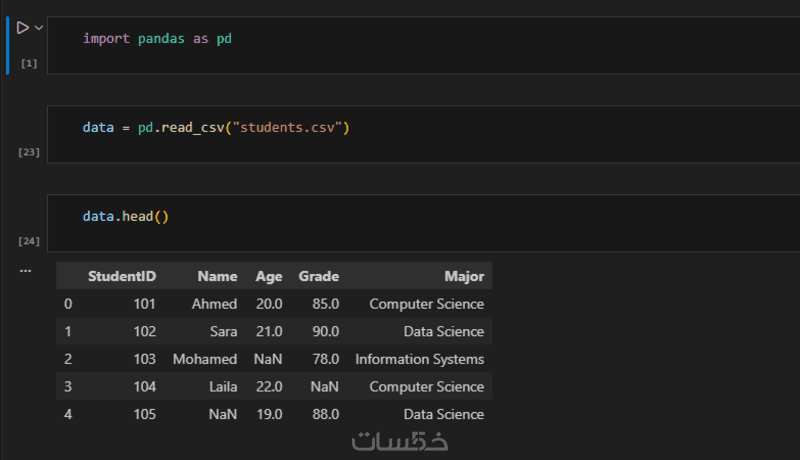Viewport: 800px width, 460px height.
Task: Click execution count label [23]
Action: click(29, 152)
